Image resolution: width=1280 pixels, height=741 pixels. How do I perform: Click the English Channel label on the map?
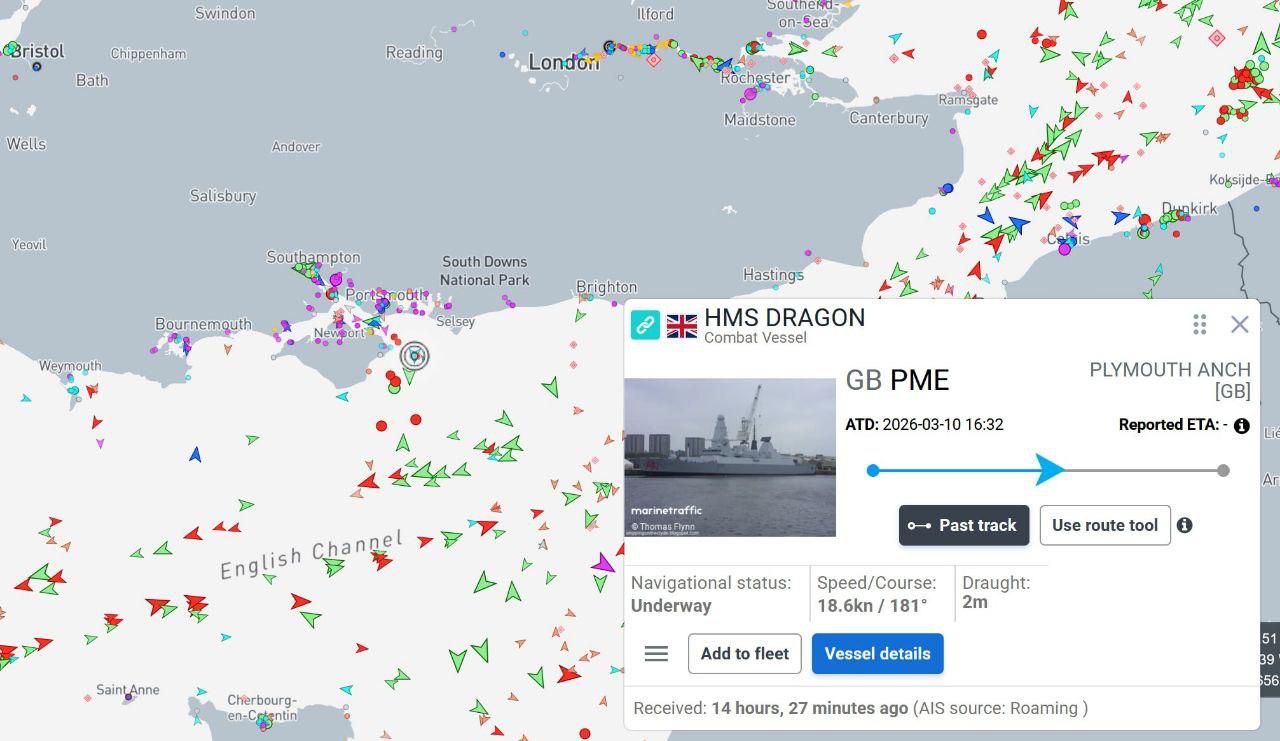311,554
